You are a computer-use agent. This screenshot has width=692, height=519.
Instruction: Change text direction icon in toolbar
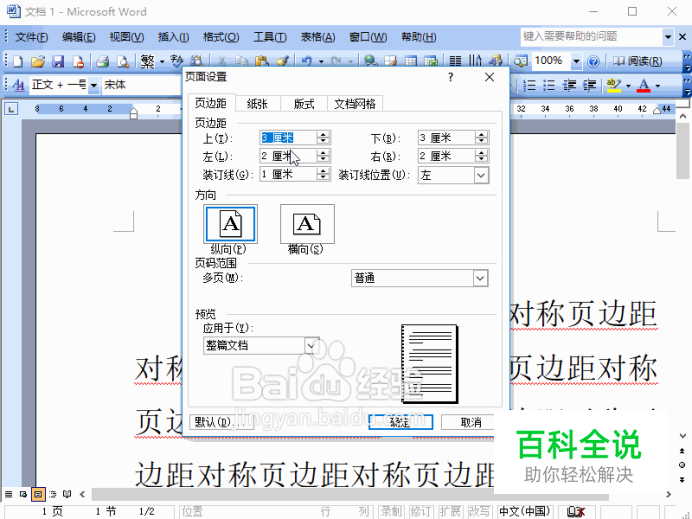(475, 61)
